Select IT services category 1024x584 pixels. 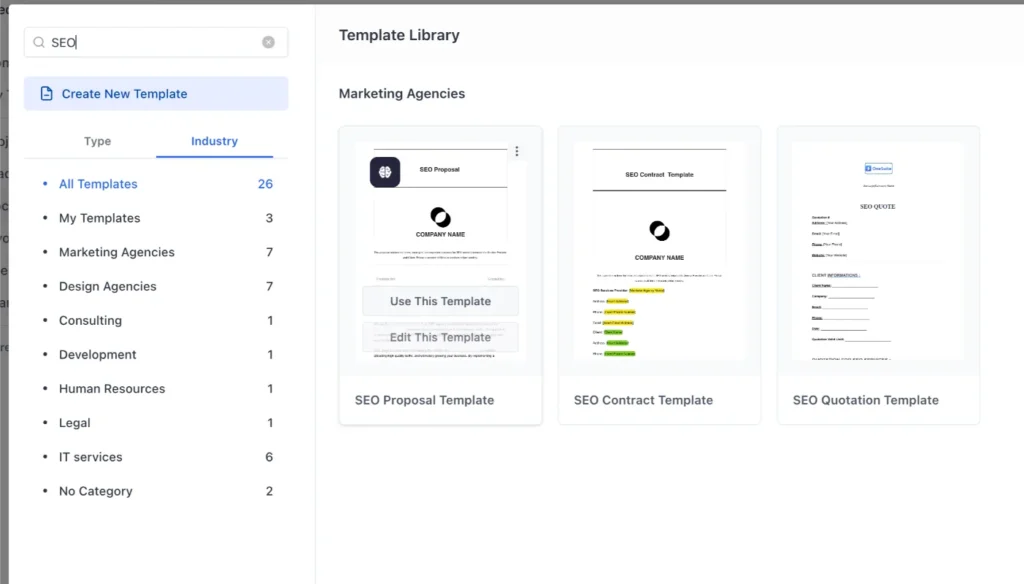click(x=90, y=457)
